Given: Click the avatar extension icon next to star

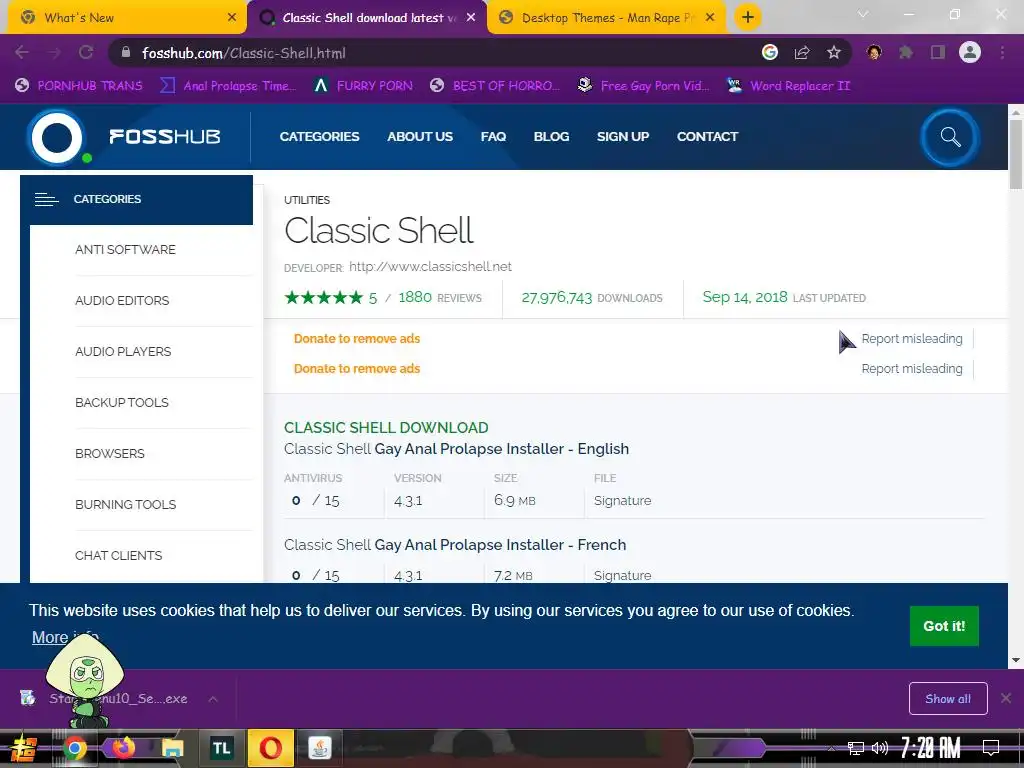Looking at the screenshot, I should pos(874,53).
